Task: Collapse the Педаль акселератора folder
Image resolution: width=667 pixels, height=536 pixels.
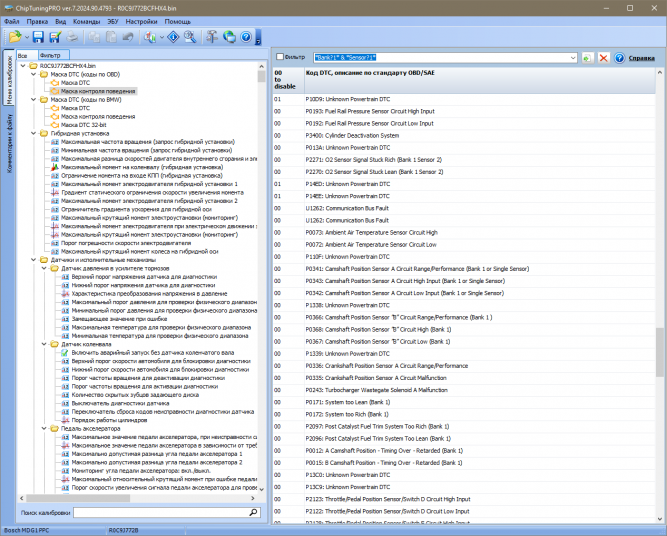Action: tap(44, 428)
